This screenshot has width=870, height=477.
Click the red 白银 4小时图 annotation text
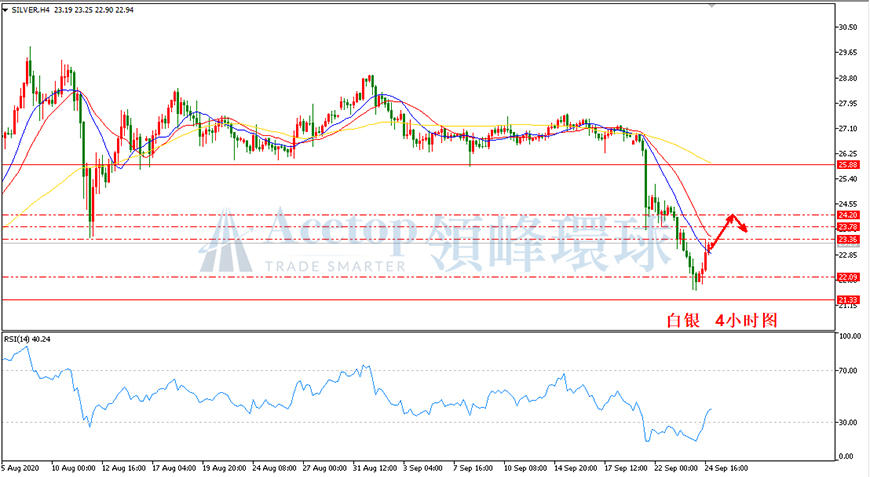click(722, 320)
